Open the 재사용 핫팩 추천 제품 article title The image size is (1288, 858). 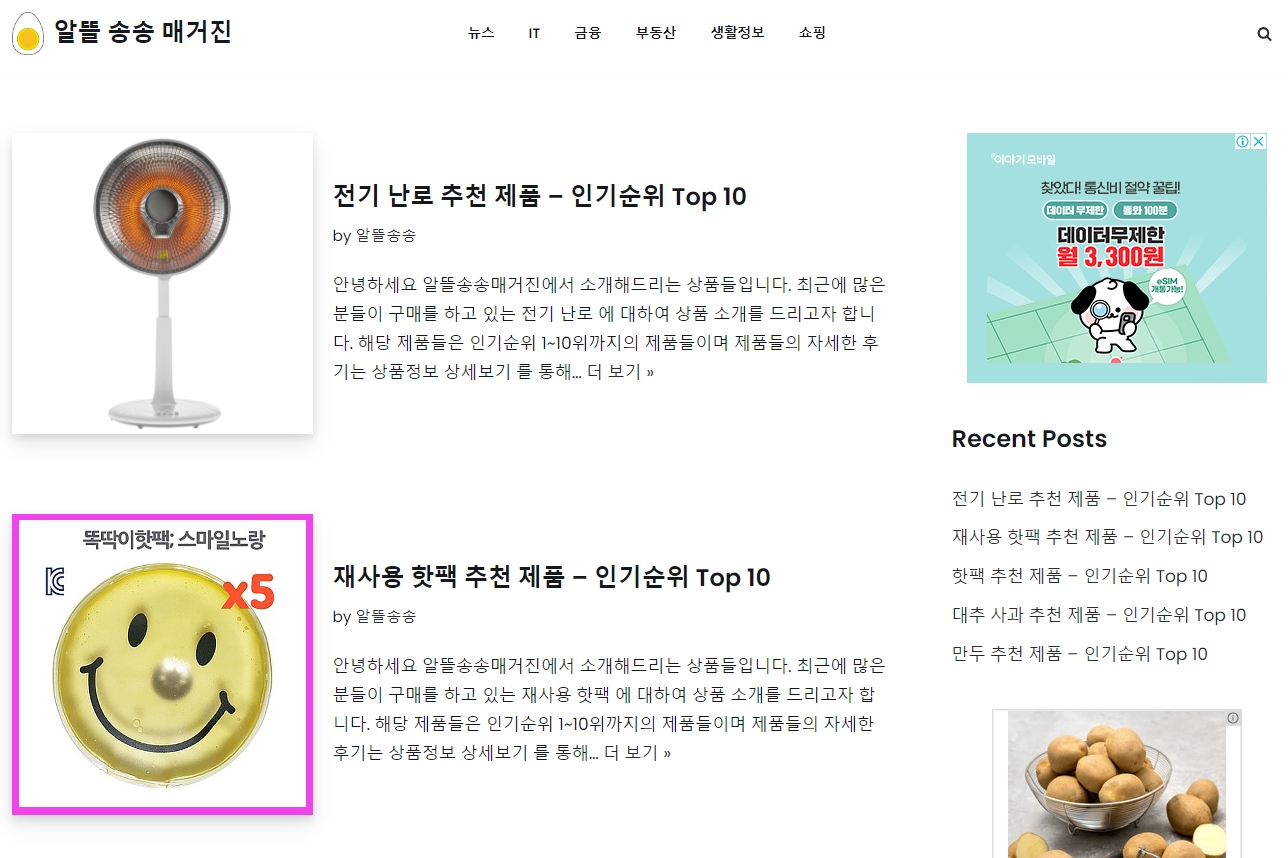tap(552, 577)
